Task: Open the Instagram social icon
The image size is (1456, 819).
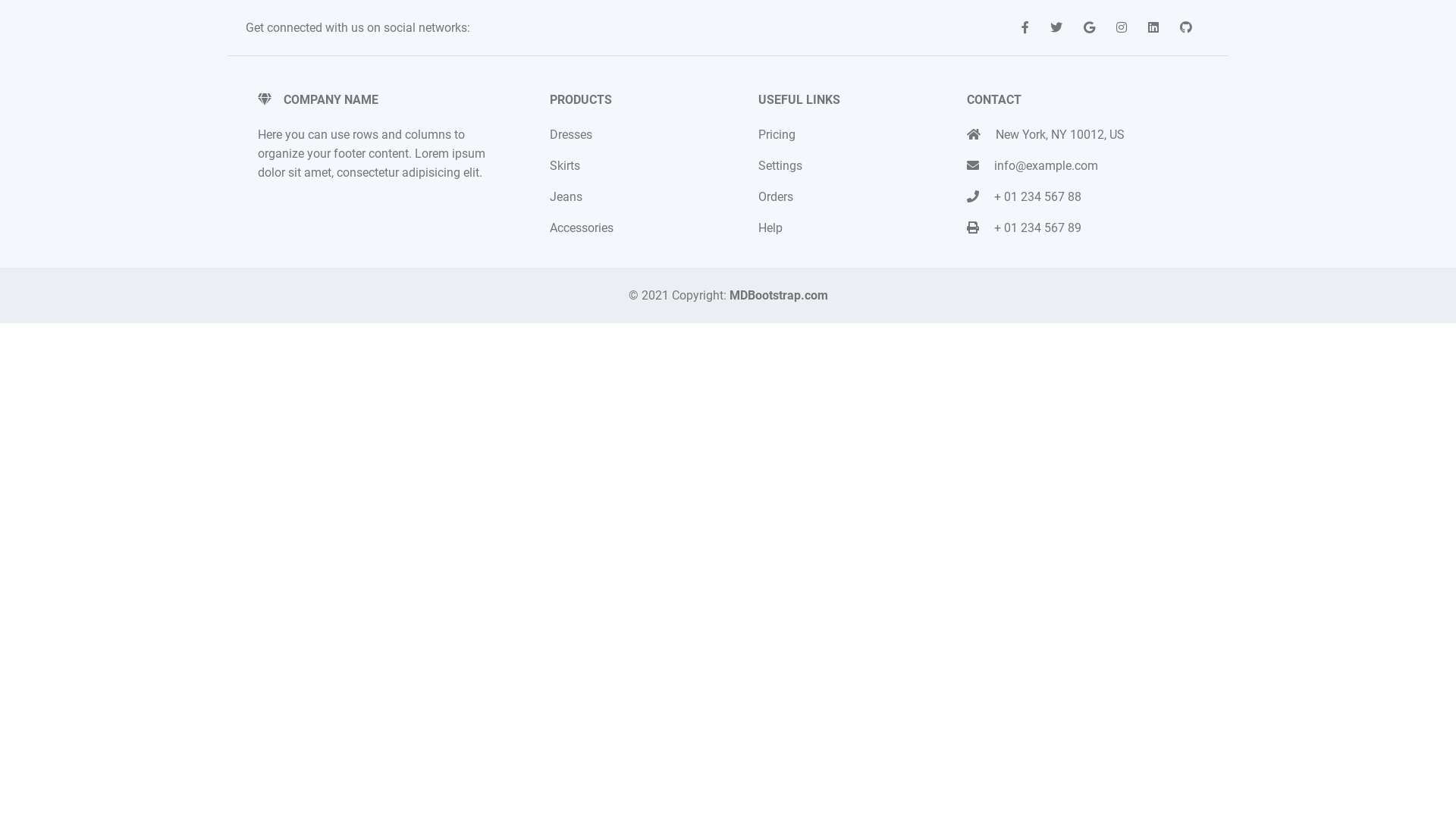Action: pos(1121,27)
